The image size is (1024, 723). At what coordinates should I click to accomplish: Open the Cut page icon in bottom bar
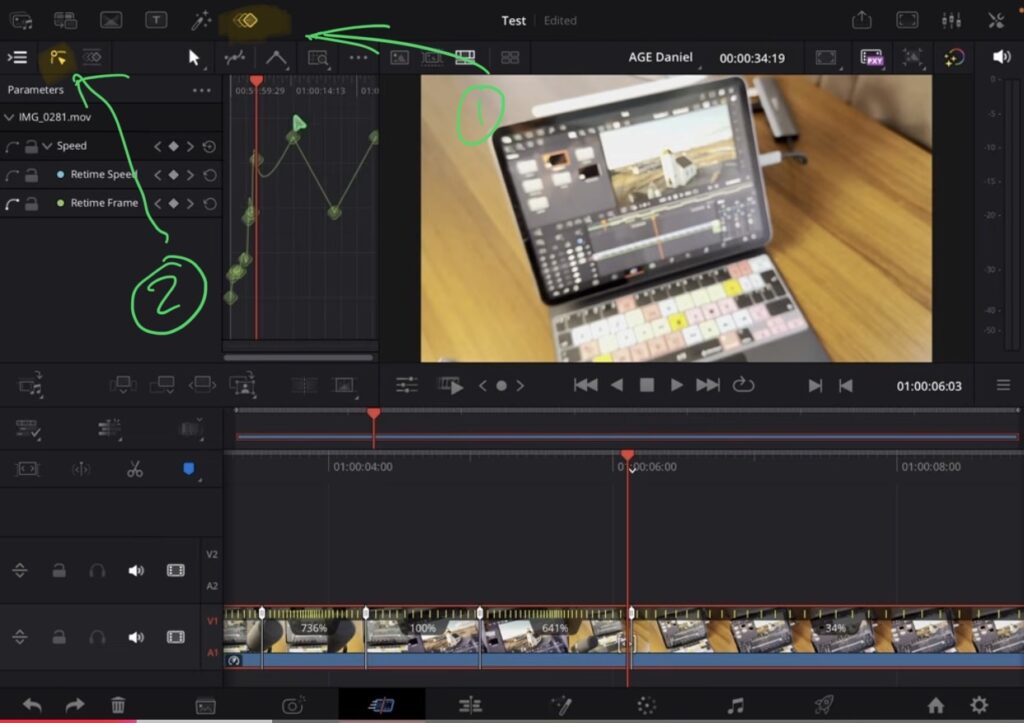point(381,705)
